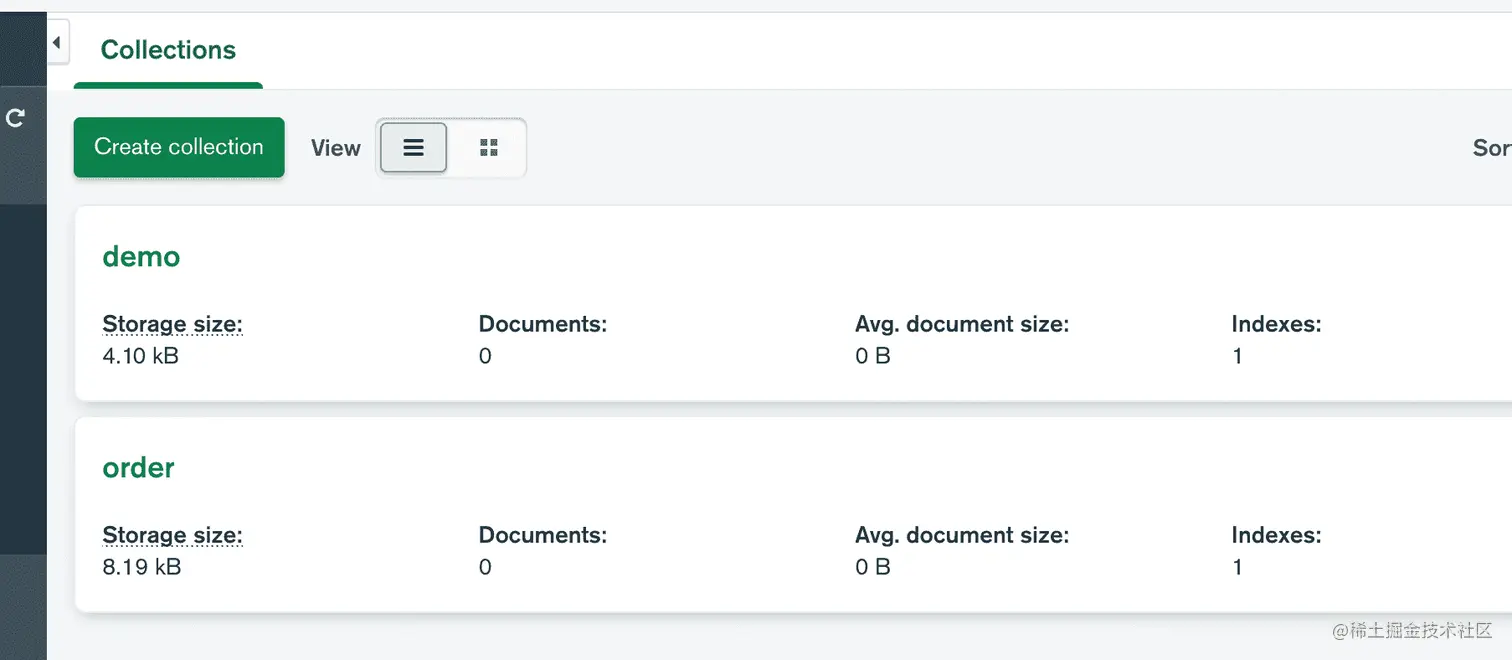Click Storage size label in order card
This screenshot has height=660, width=1512.
(172, 535)
